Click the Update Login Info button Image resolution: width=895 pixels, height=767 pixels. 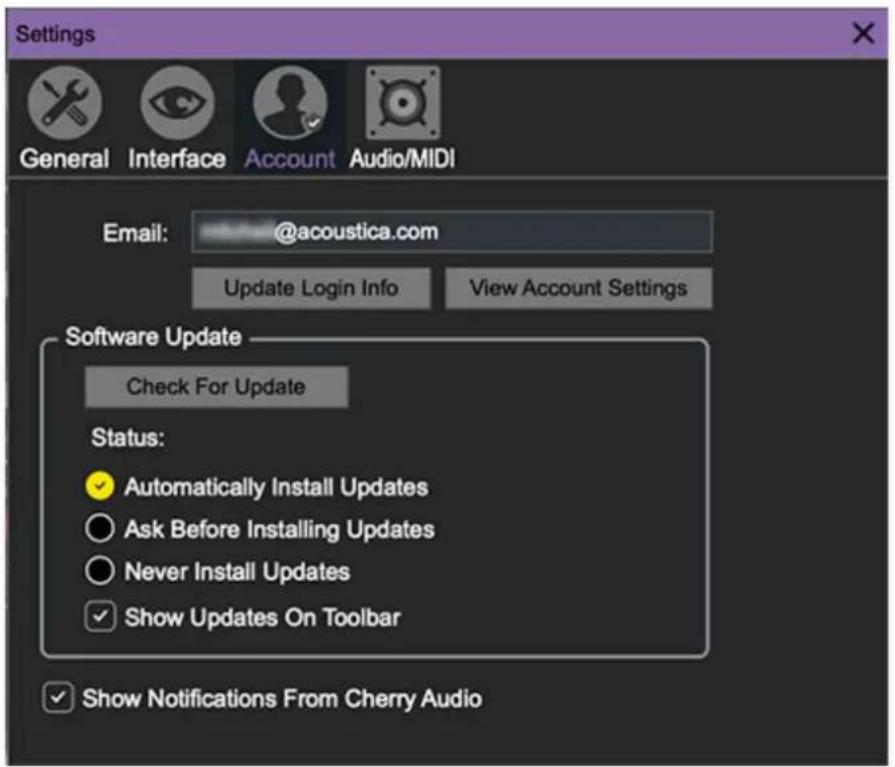(311, 288)
